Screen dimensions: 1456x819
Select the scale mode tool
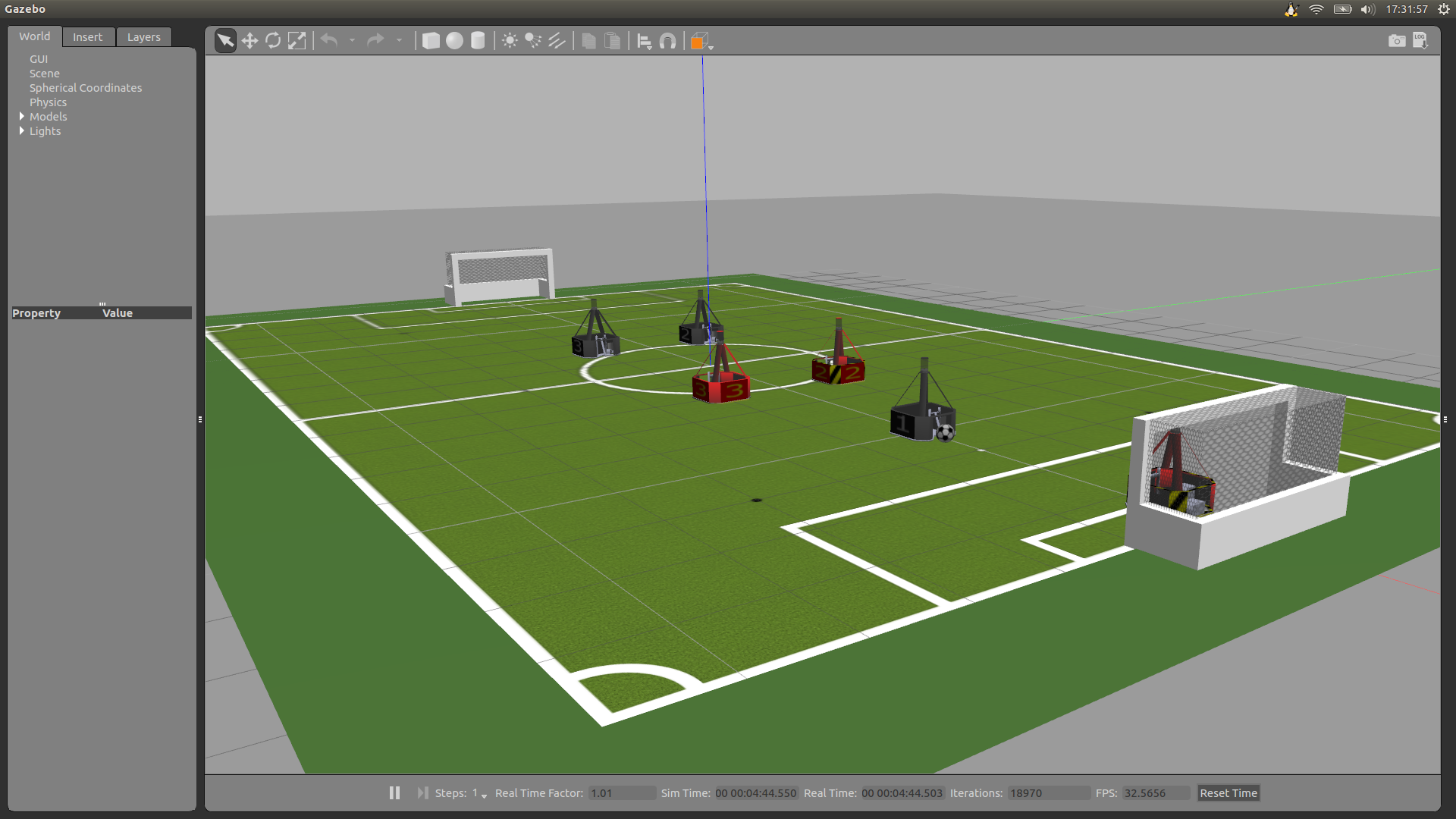tap(297, 40)
